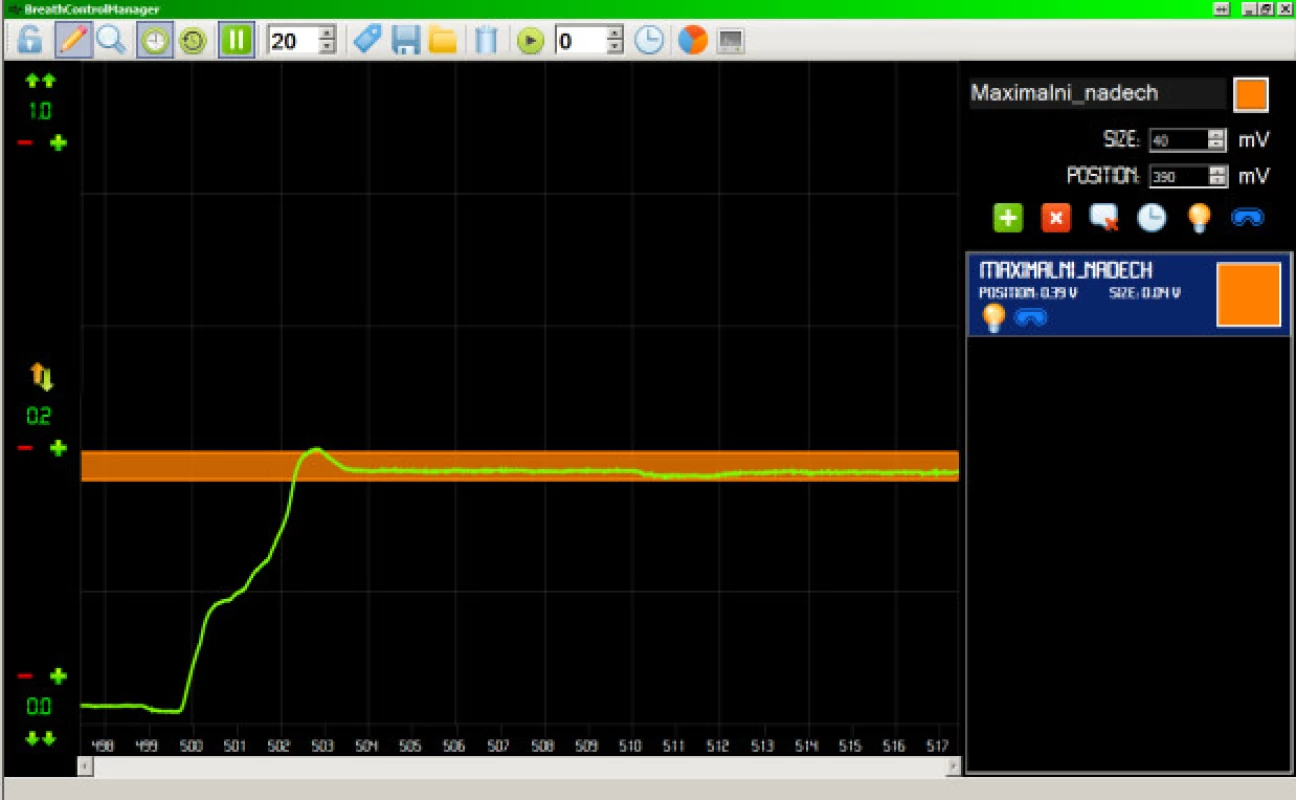The image size is (1296, 800).
Task: Click the padlock unlock icon in toolbar
Action: pos(30,40)
